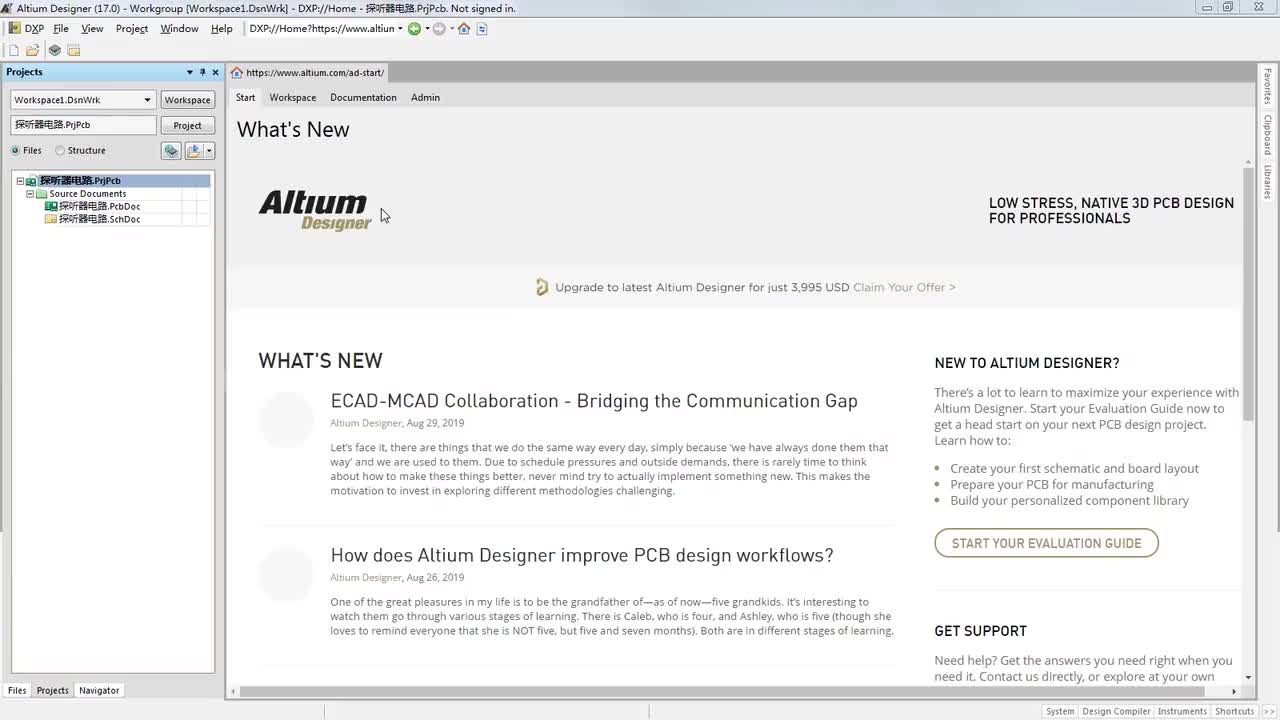This screenshot has height=720, width=1280.
Task: Open the Projects panel options dropdown arrow
Action: (190, 72)
